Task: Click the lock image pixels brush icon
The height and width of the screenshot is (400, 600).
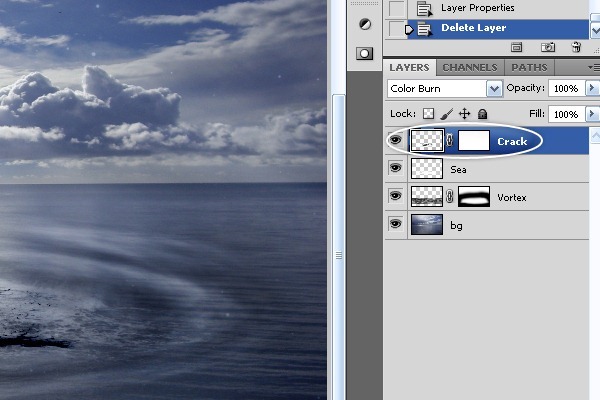Action: pos(447,115)
